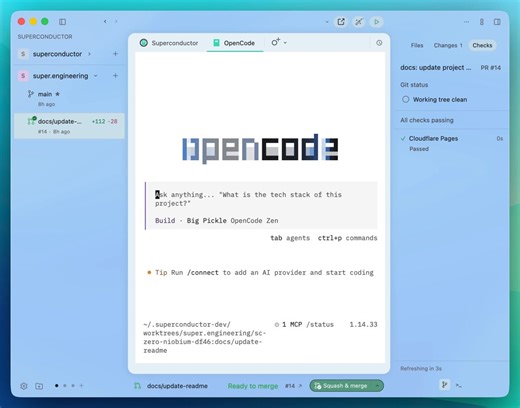Image resolution: width=520 pixels, height=408 pixels.
Task: Click the Build agent label
Action: (165, 221)
